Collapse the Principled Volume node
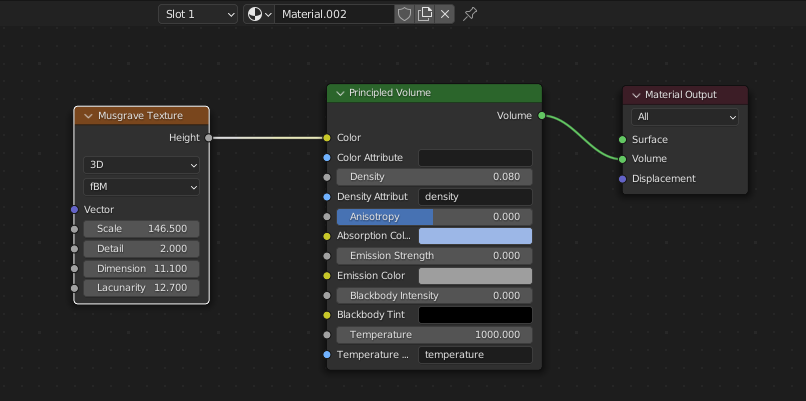The image size is (806, 401). tap(339, 93)
